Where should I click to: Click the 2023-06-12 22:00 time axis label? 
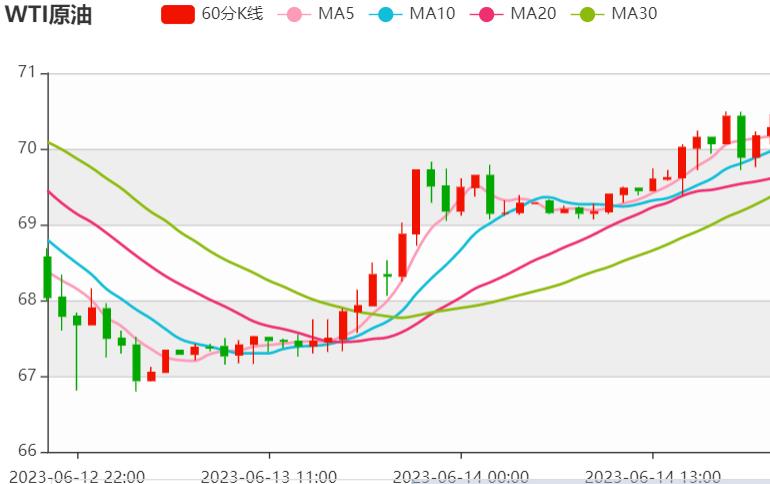coord(77,477)
